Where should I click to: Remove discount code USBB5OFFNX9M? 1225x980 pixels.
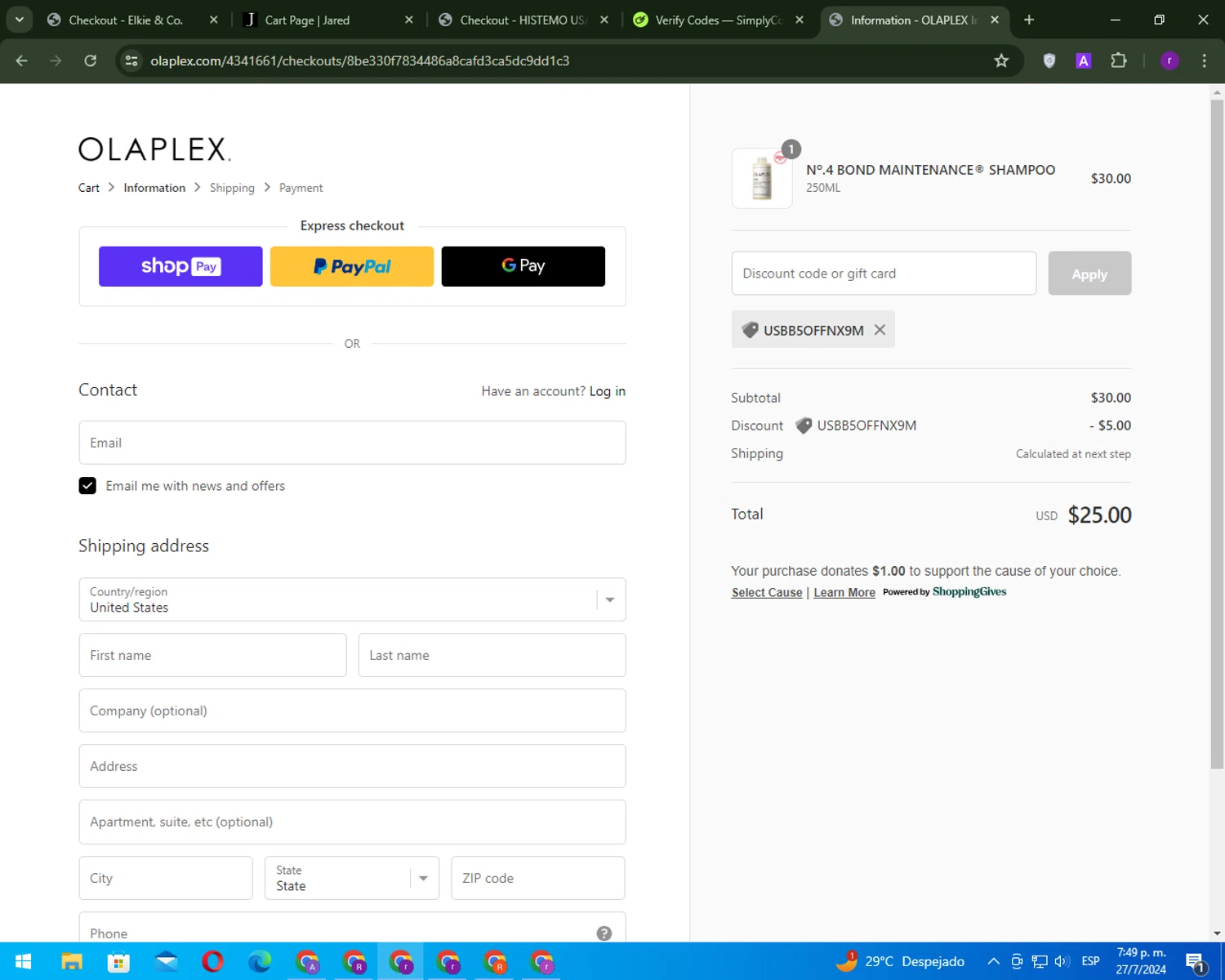(880, 330)
